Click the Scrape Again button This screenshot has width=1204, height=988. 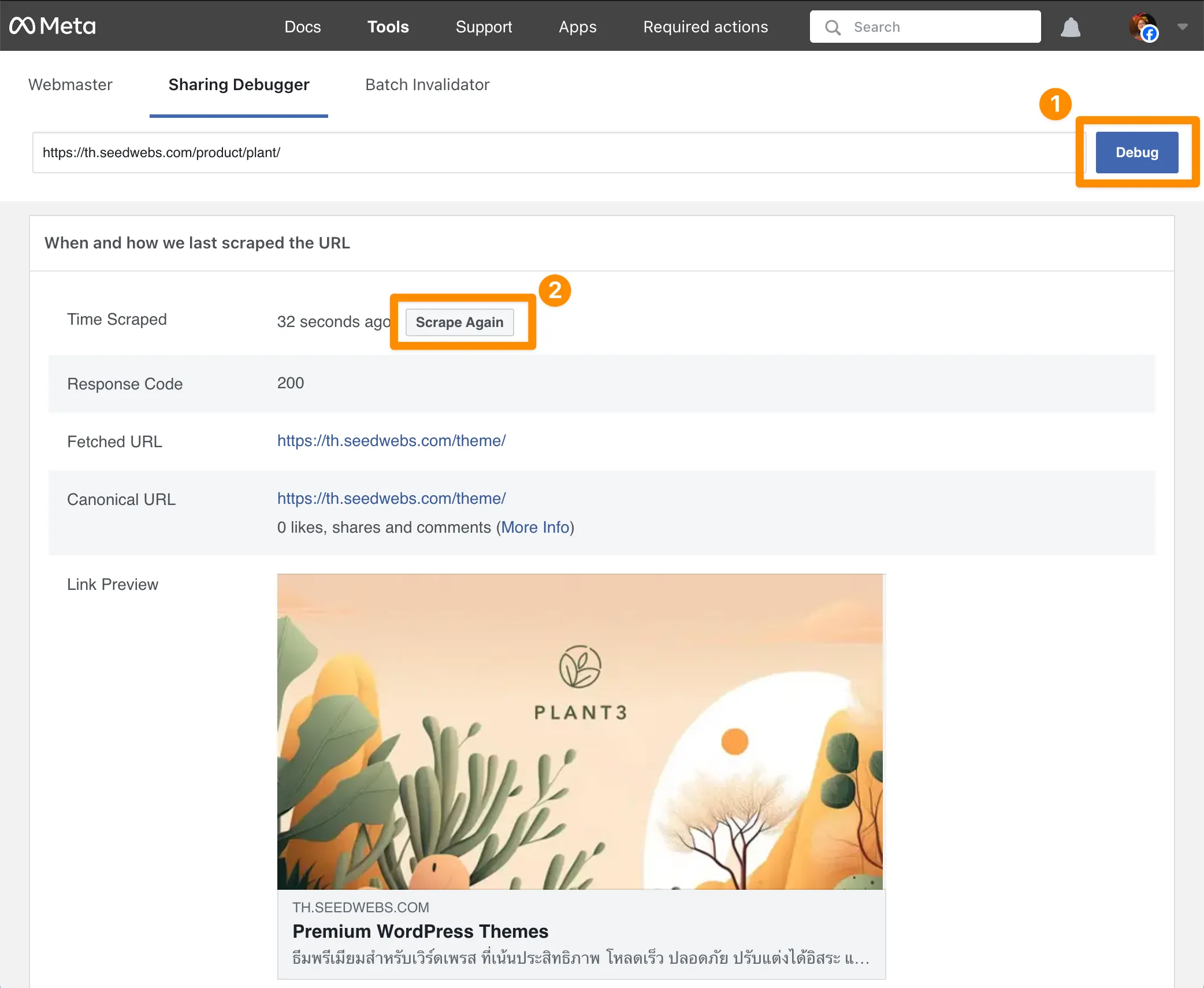(459, 322)
